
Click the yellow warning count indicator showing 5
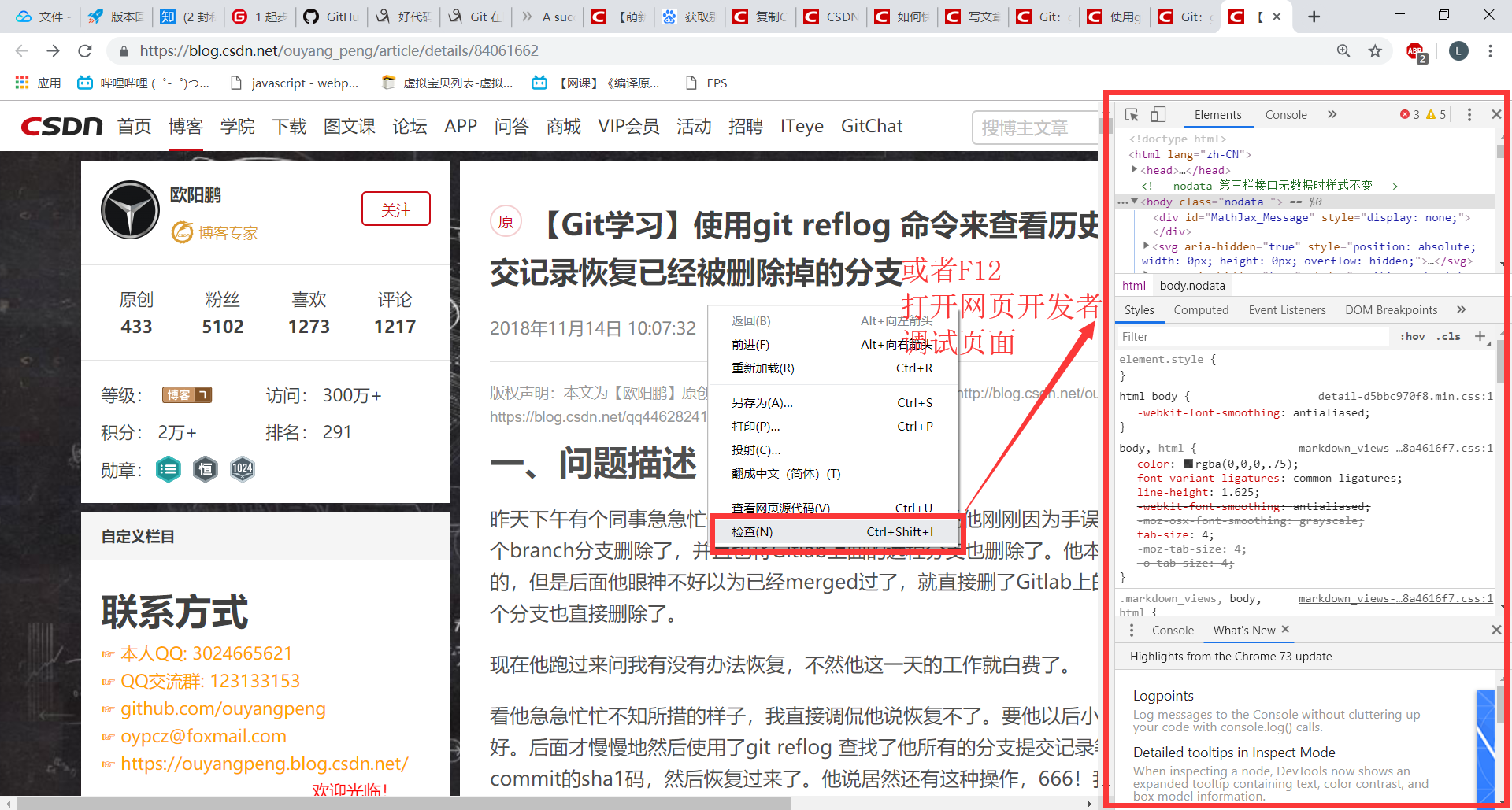coord(1436,115)
